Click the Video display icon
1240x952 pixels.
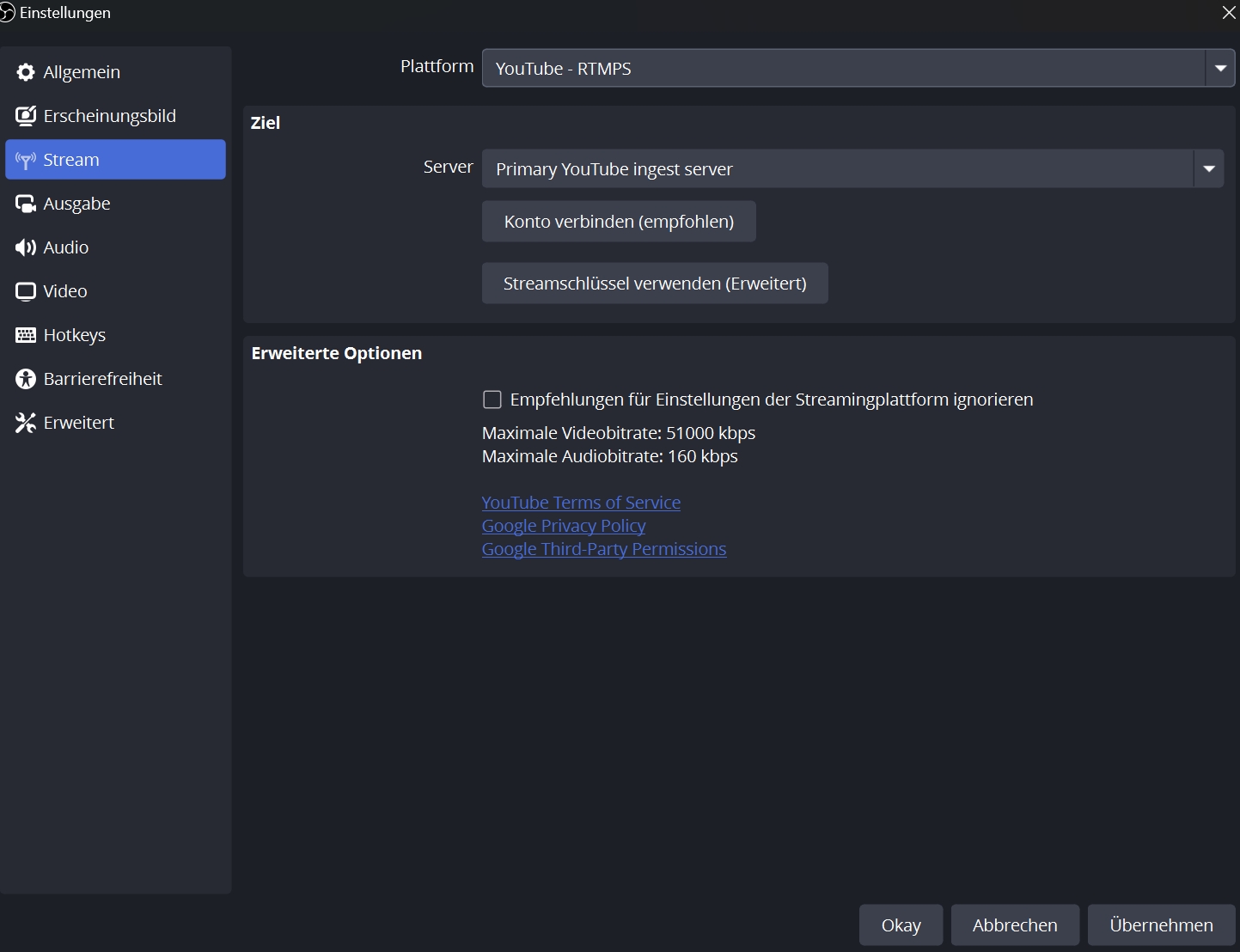point(26,291)
